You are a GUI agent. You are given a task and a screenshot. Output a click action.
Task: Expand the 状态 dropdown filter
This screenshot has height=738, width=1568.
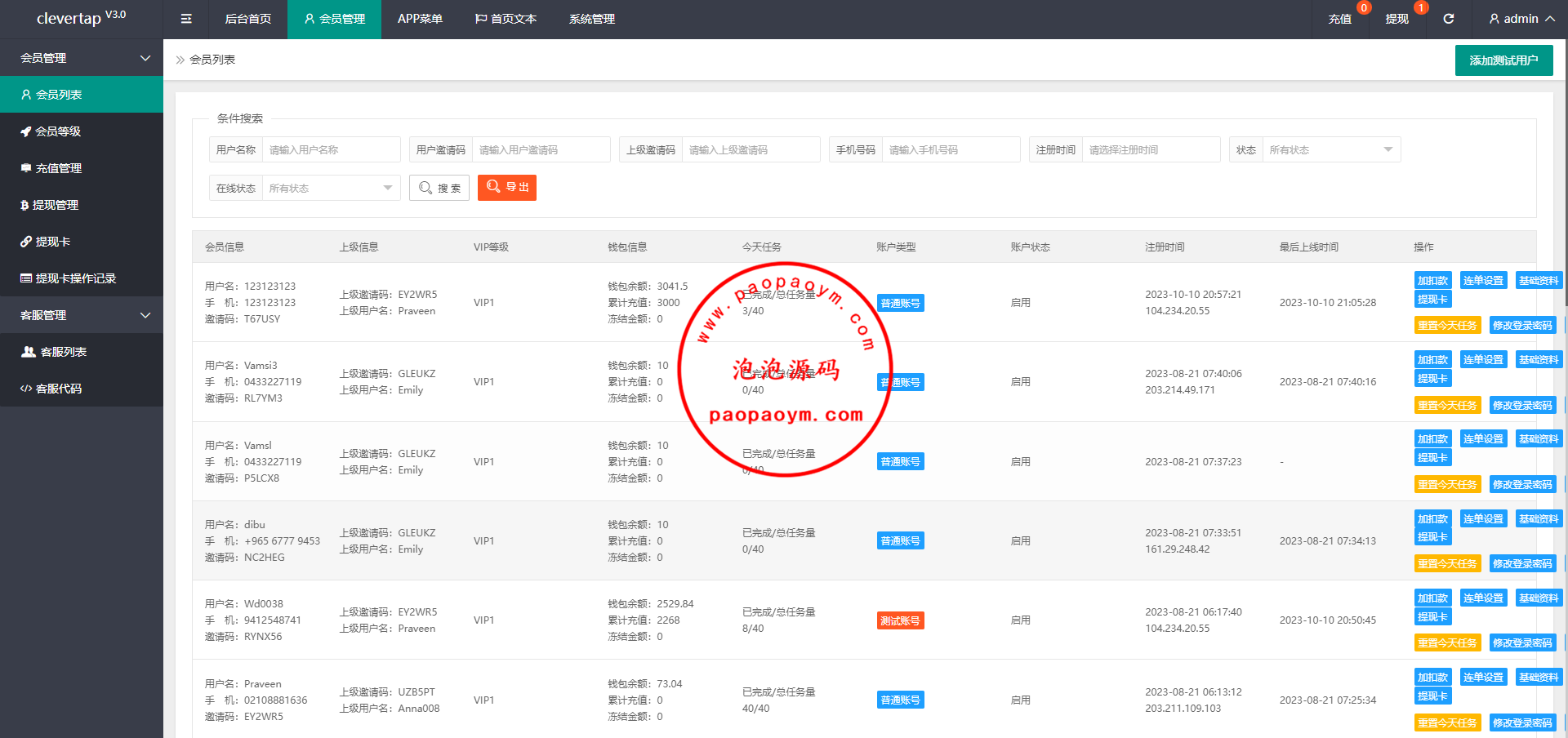(1330, 150)
